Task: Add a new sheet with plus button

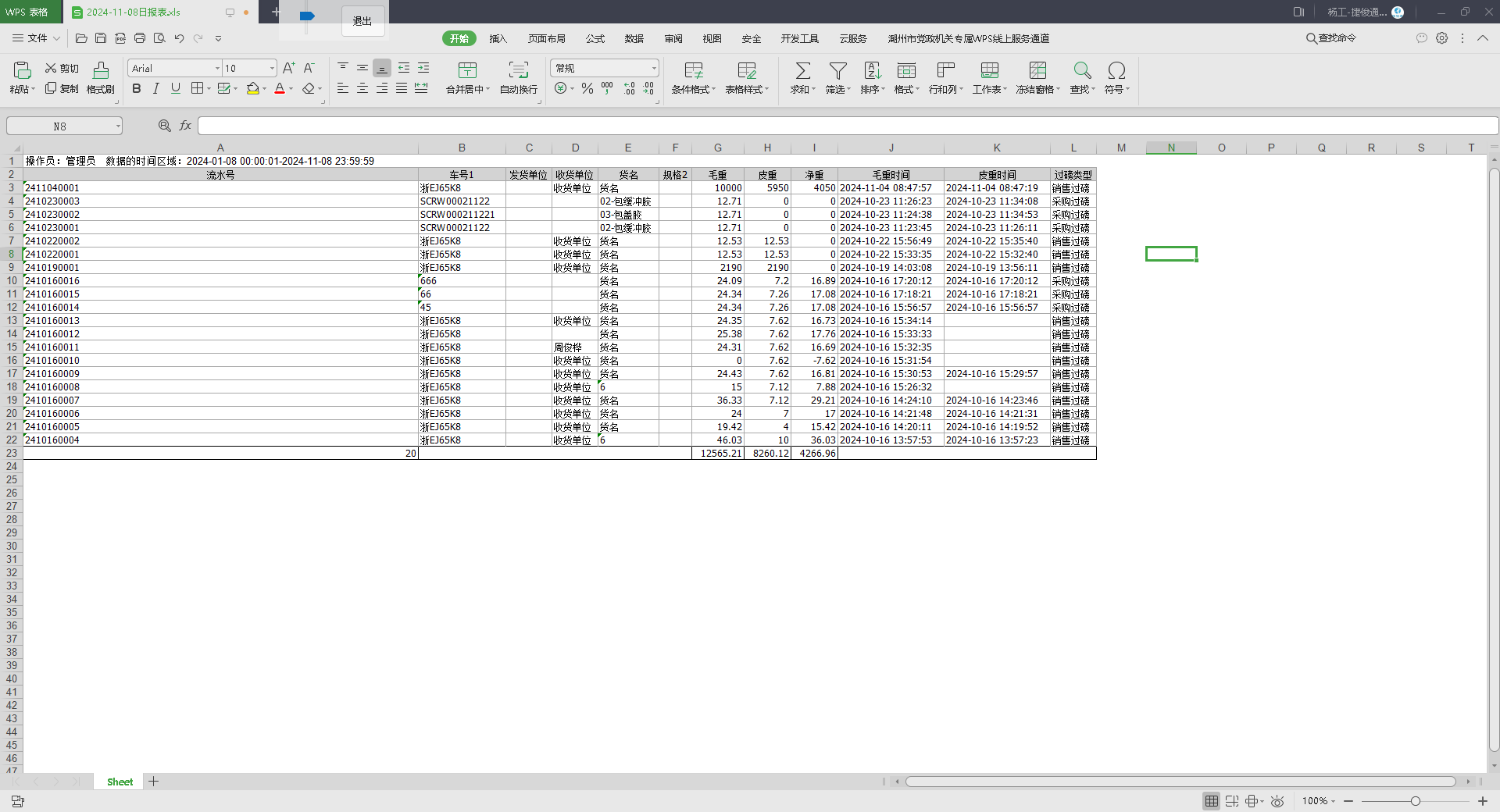Action: pos(154,782)
